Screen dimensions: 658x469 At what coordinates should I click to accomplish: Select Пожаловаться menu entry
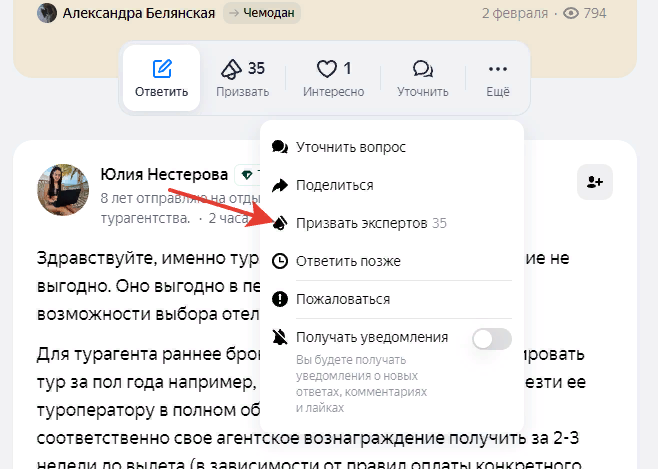392,299
